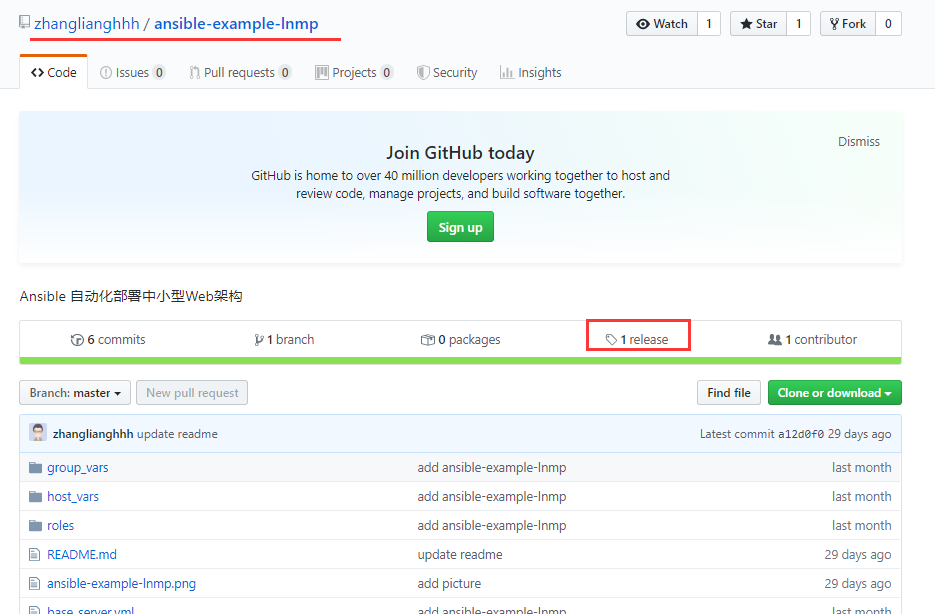Star the ansible-example-lnmp repository

coord(758,24)
